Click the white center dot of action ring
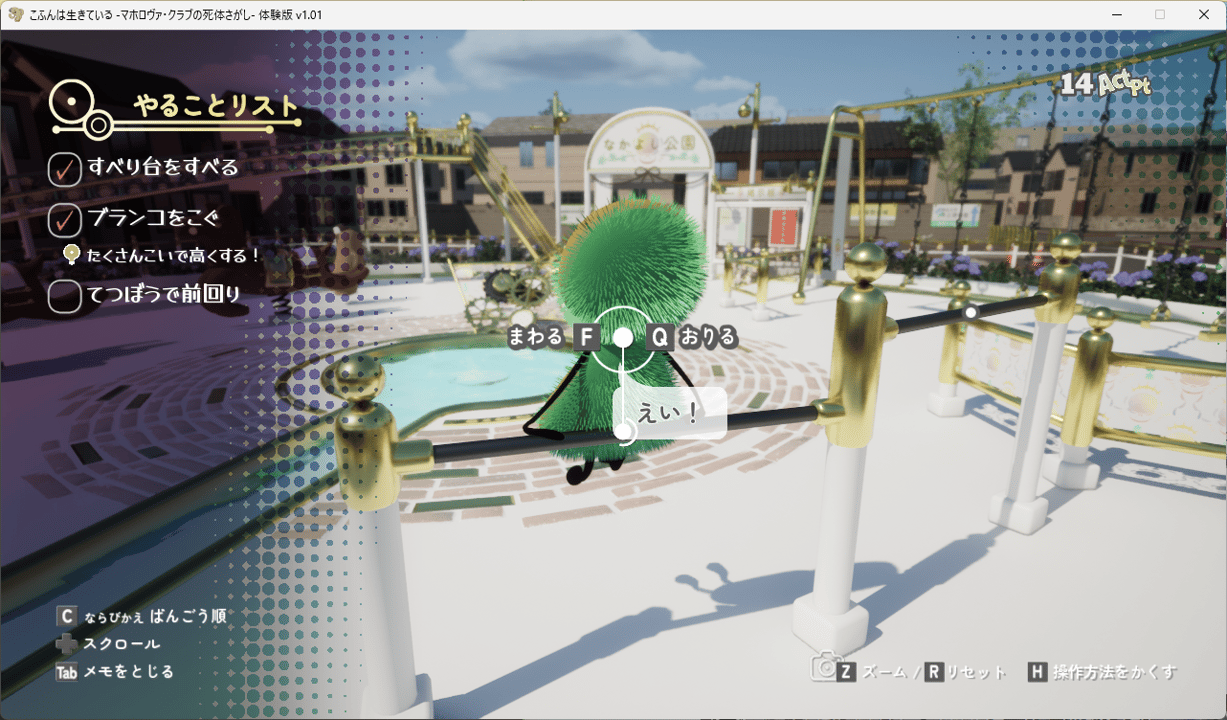This screenshot has height=720, width=1227. 622,338
